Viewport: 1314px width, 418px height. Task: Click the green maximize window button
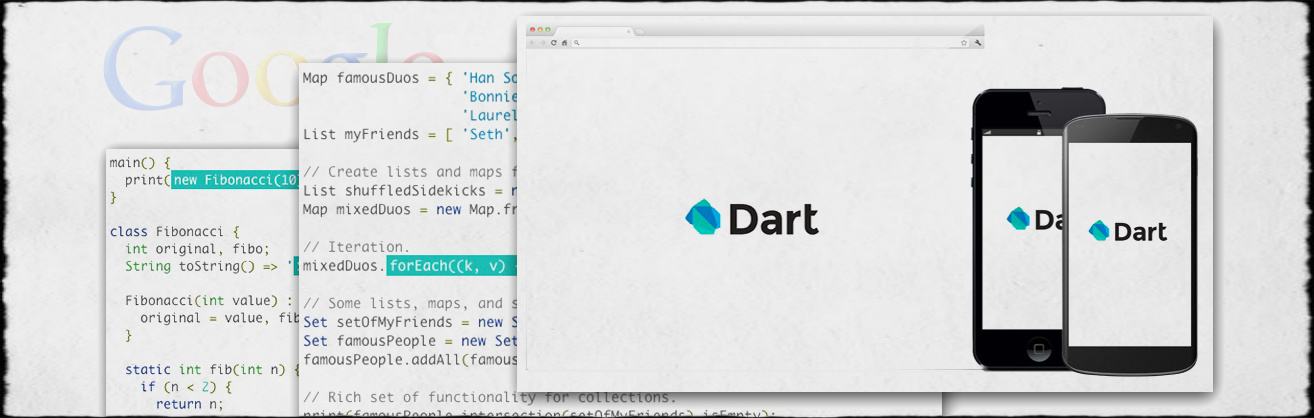coord(548,30)
